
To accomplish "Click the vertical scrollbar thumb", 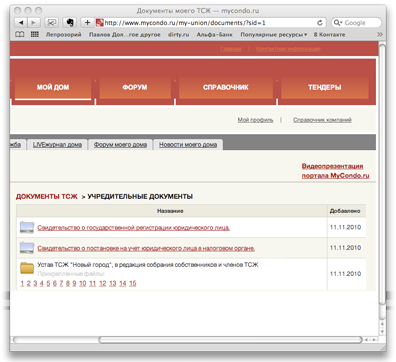I will click(x=382, y=175).
